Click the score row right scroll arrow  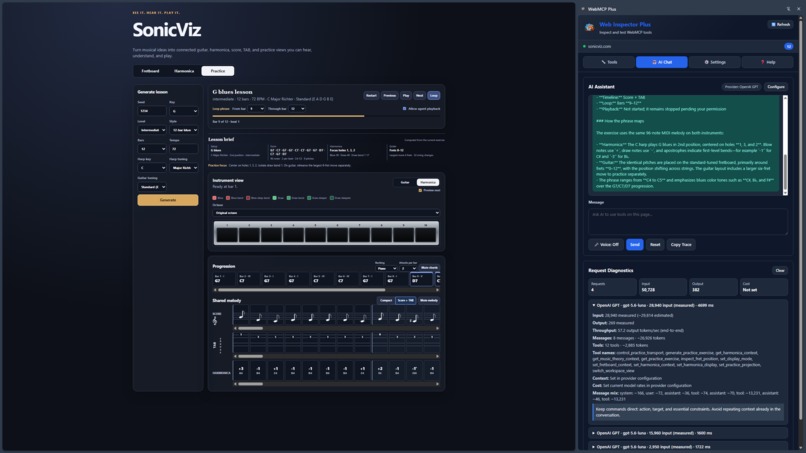pyautogui.click(x=437, y=328)
